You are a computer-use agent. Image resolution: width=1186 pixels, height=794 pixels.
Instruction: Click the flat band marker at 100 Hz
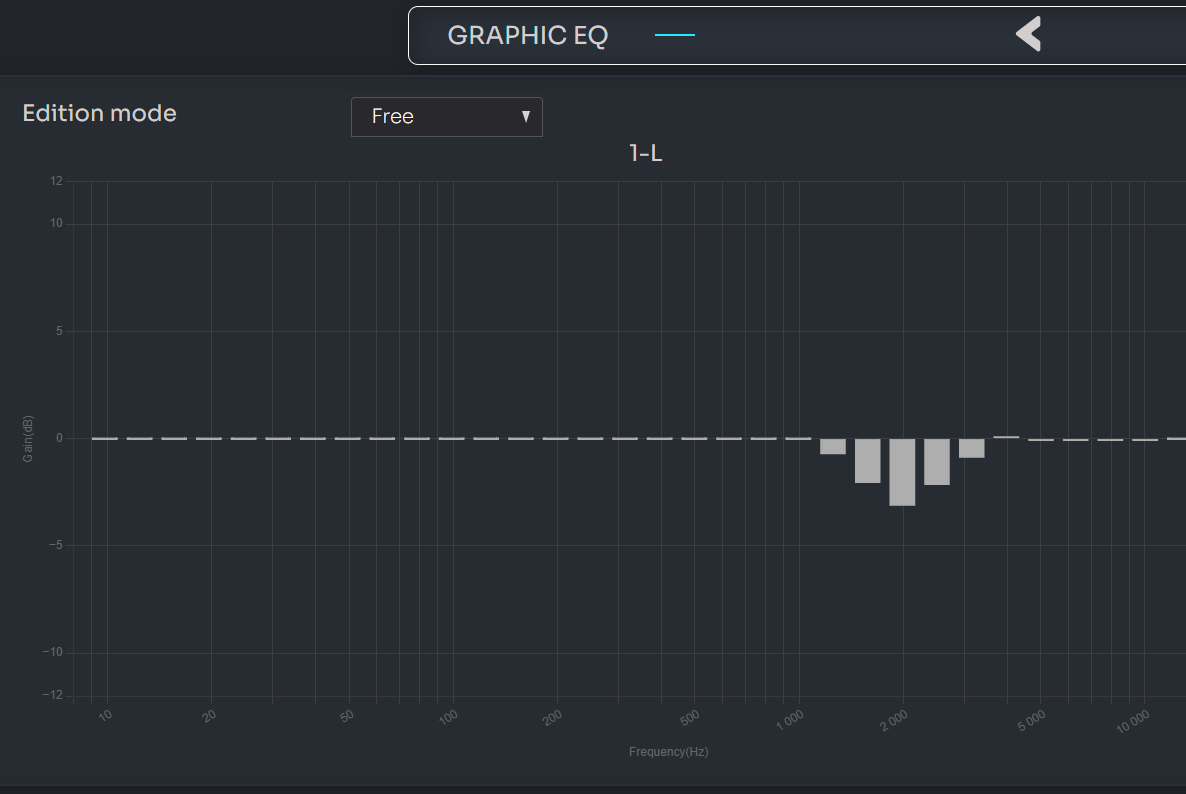point(452,438)
